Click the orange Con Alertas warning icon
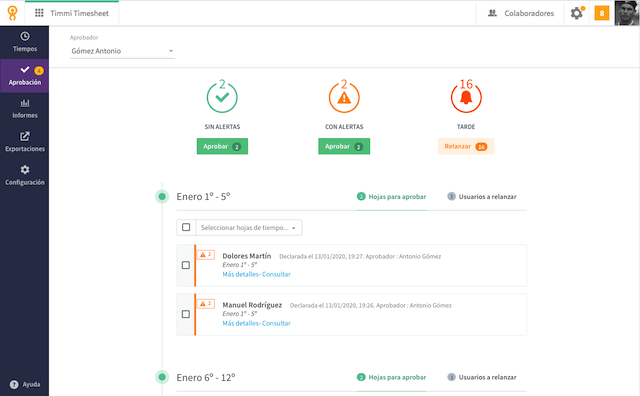This screenshot has width=640, height=396. pos(344,98)
